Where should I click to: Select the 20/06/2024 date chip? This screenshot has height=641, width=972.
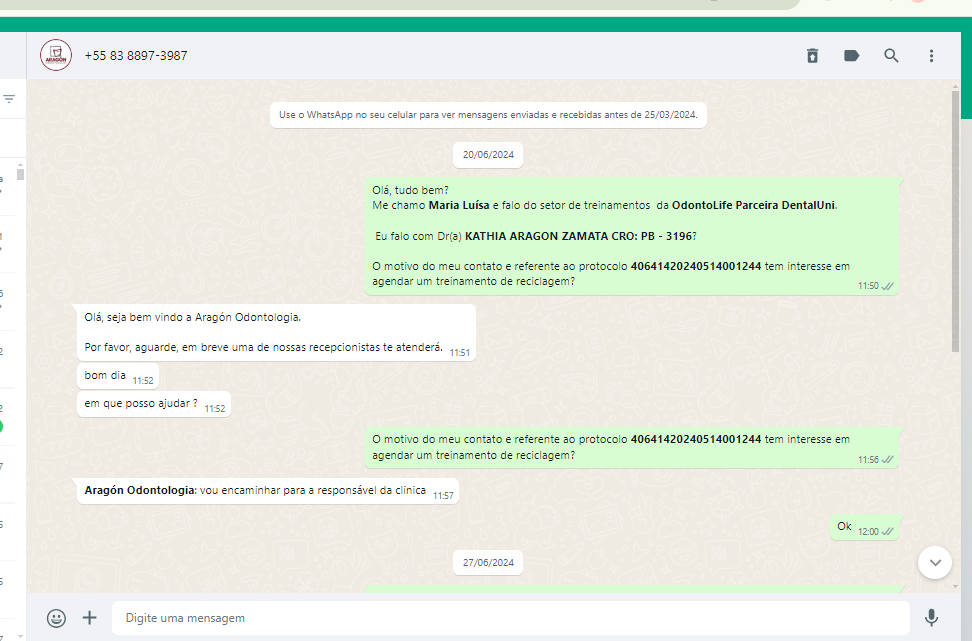tap(488, 155)
